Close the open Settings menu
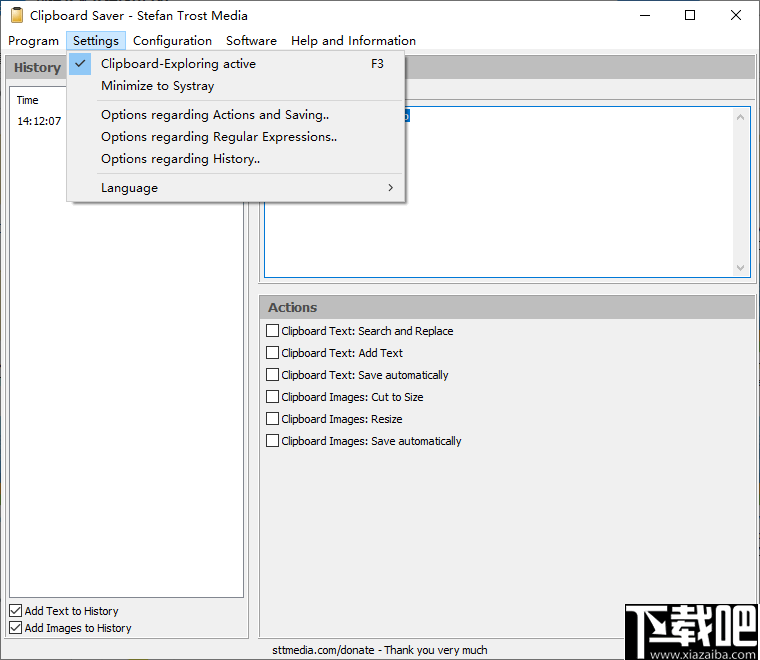Viewport: 760px width, 660px height. click(96, 41)
